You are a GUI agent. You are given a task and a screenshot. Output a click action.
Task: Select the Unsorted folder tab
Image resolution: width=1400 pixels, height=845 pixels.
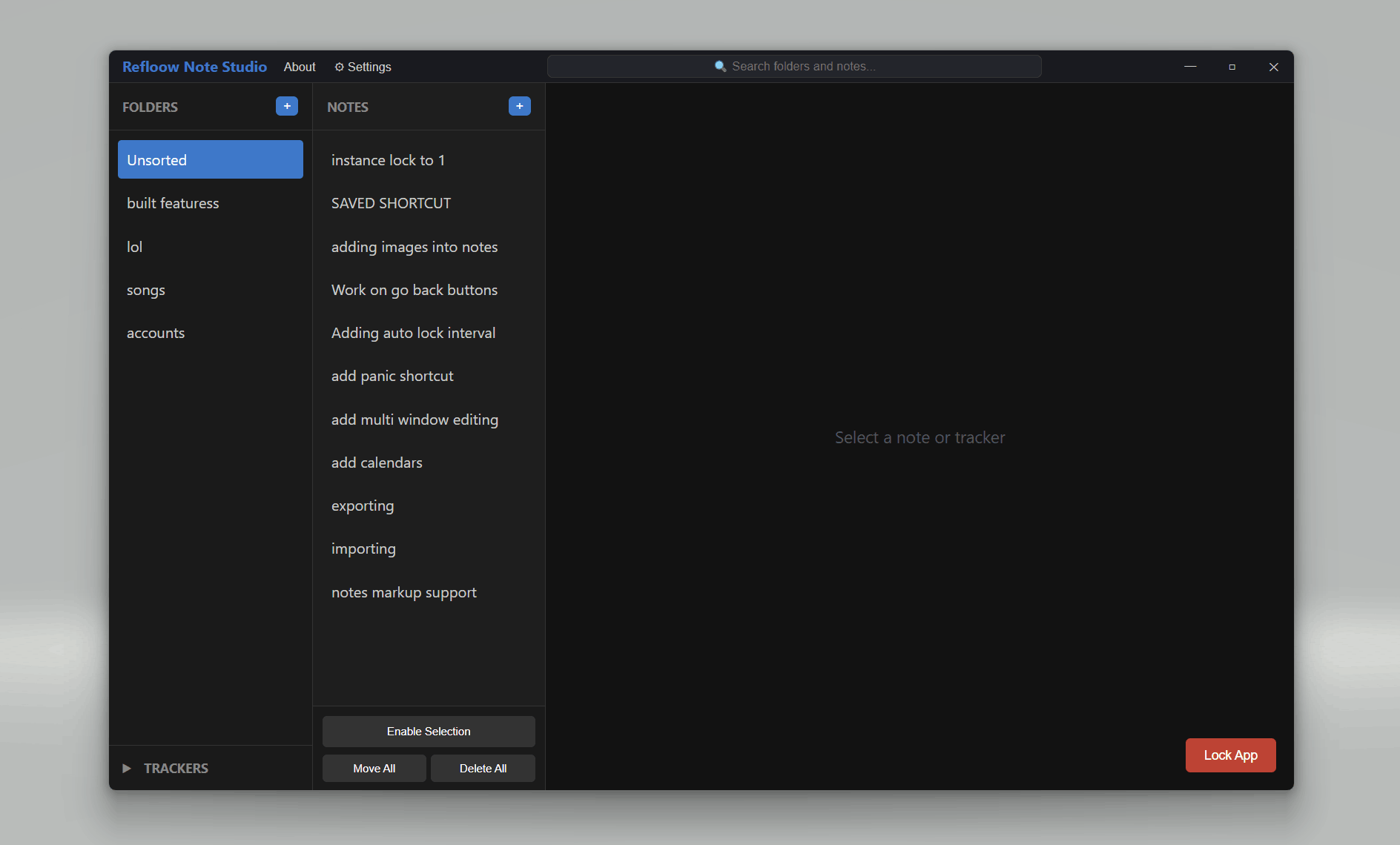tap(210, 159)
